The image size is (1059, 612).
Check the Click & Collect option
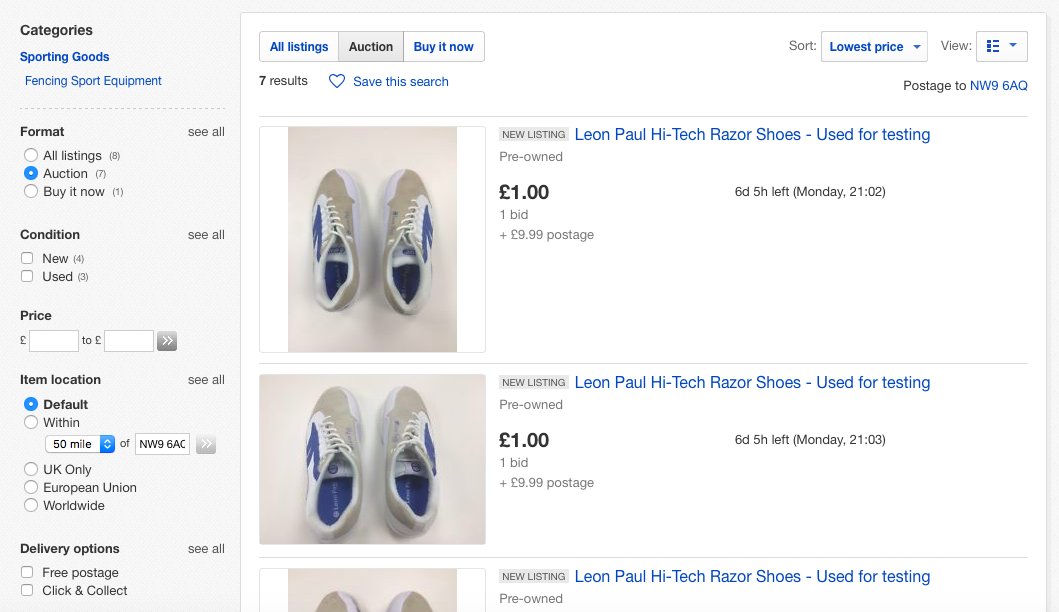point(27,590)
